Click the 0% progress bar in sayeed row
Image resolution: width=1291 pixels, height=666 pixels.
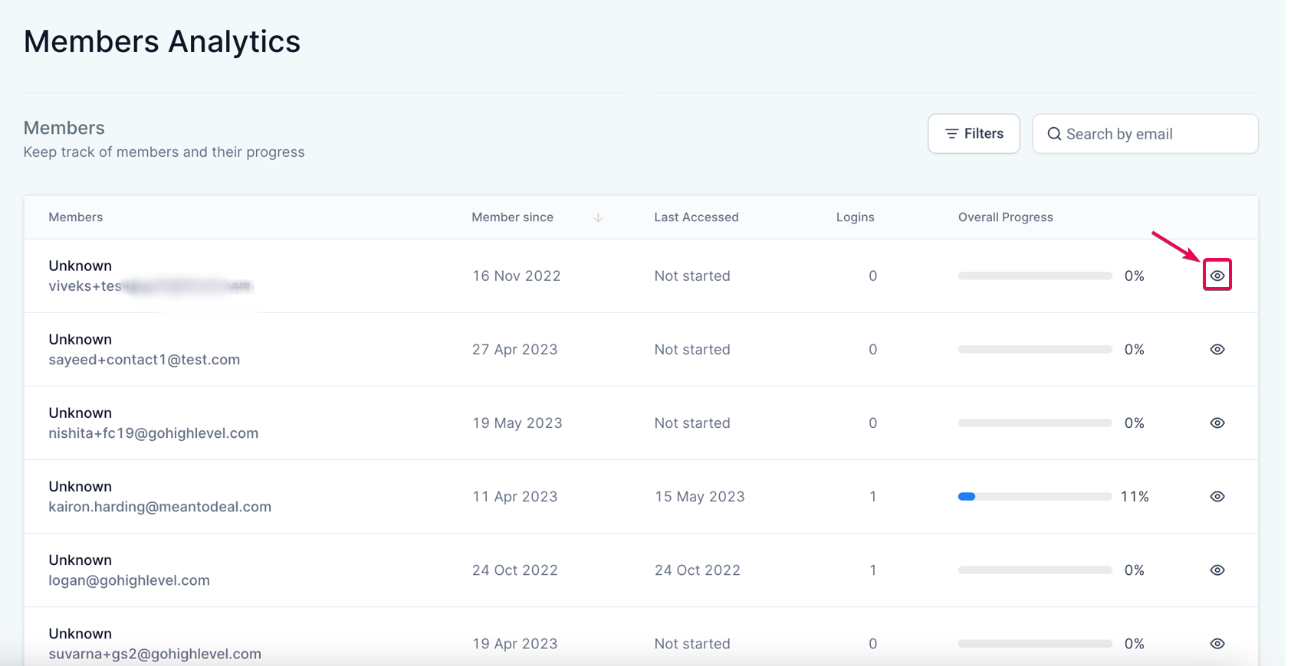1035,349
